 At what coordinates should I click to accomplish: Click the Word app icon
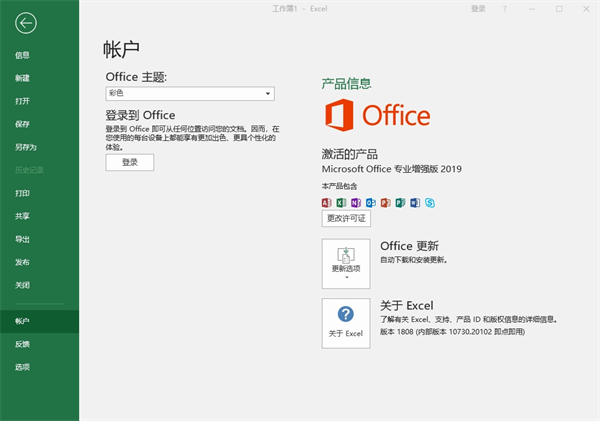tap(415, 202)
